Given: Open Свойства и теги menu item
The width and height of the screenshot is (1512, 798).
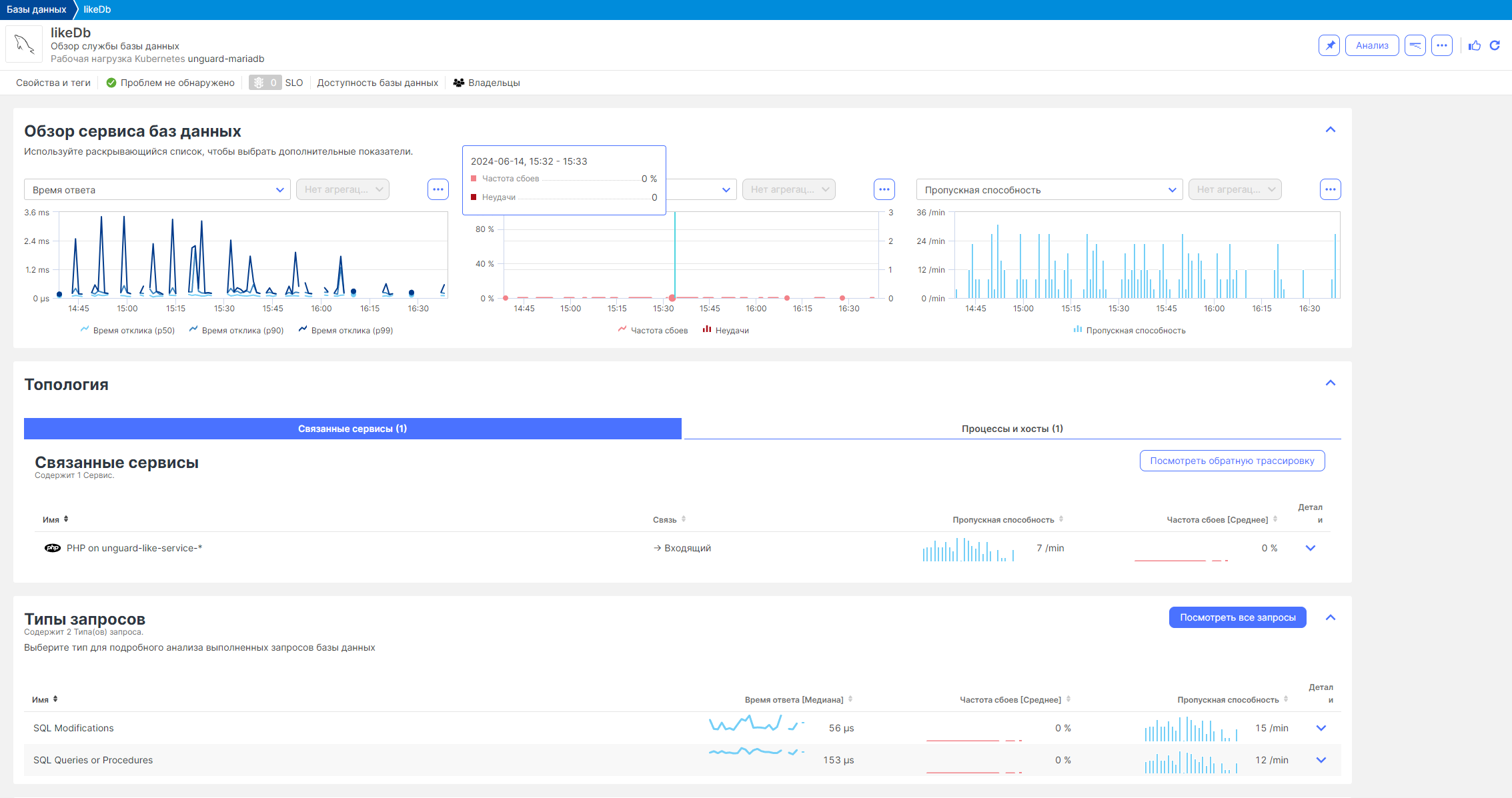Looking at the screenshot, I should tap(53, 83).
